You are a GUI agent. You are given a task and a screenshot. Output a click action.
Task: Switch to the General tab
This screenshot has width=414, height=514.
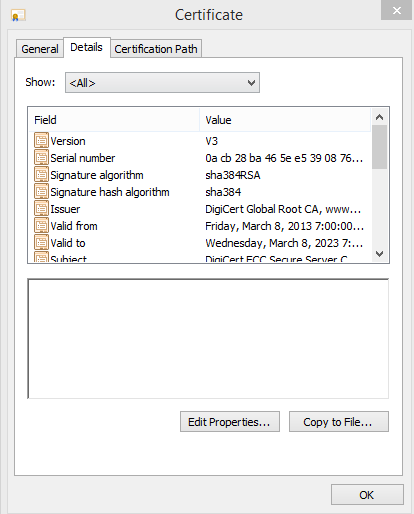[40, 49]
